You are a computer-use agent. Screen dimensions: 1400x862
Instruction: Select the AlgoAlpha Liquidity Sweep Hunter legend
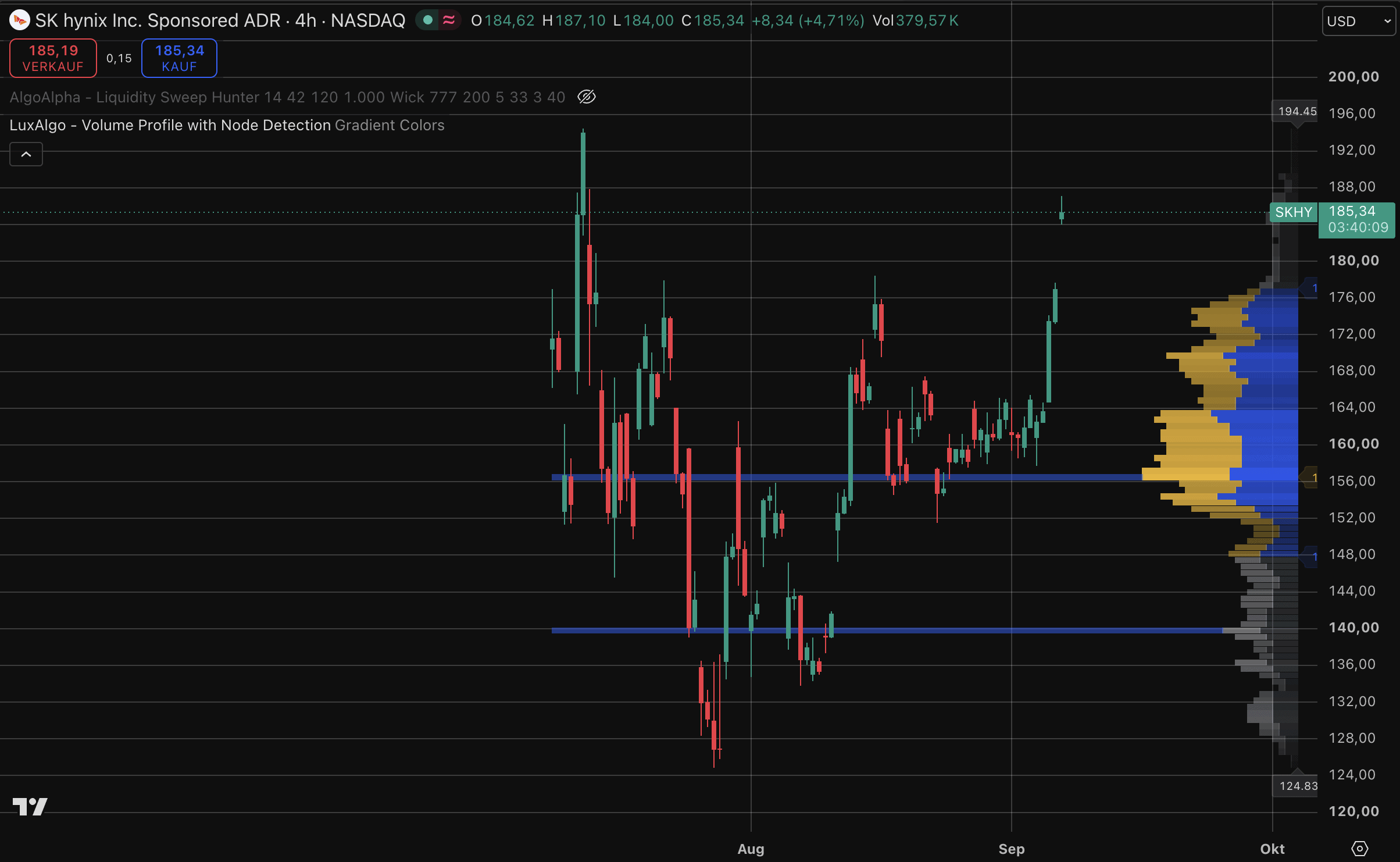287,97
